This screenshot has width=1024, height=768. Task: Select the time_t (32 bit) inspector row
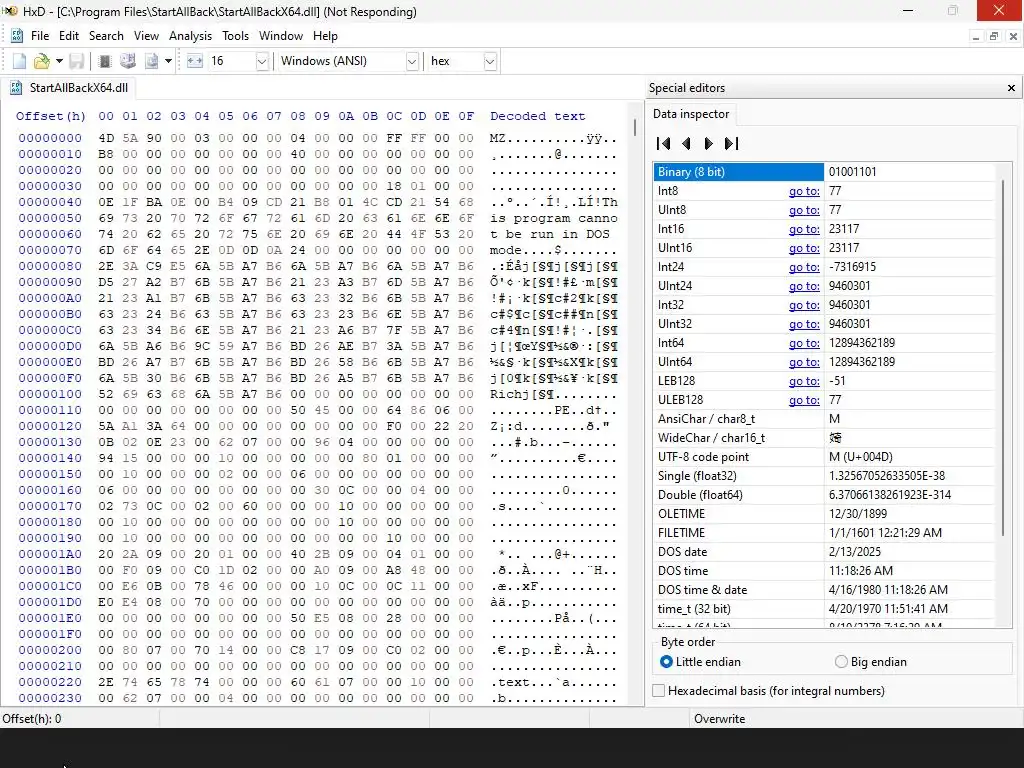click(x=824, y=608)
